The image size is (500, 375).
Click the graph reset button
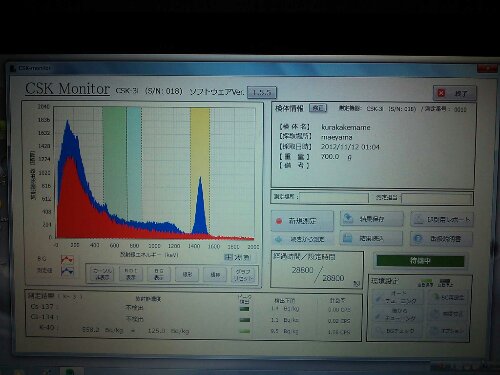pos(244,274)
